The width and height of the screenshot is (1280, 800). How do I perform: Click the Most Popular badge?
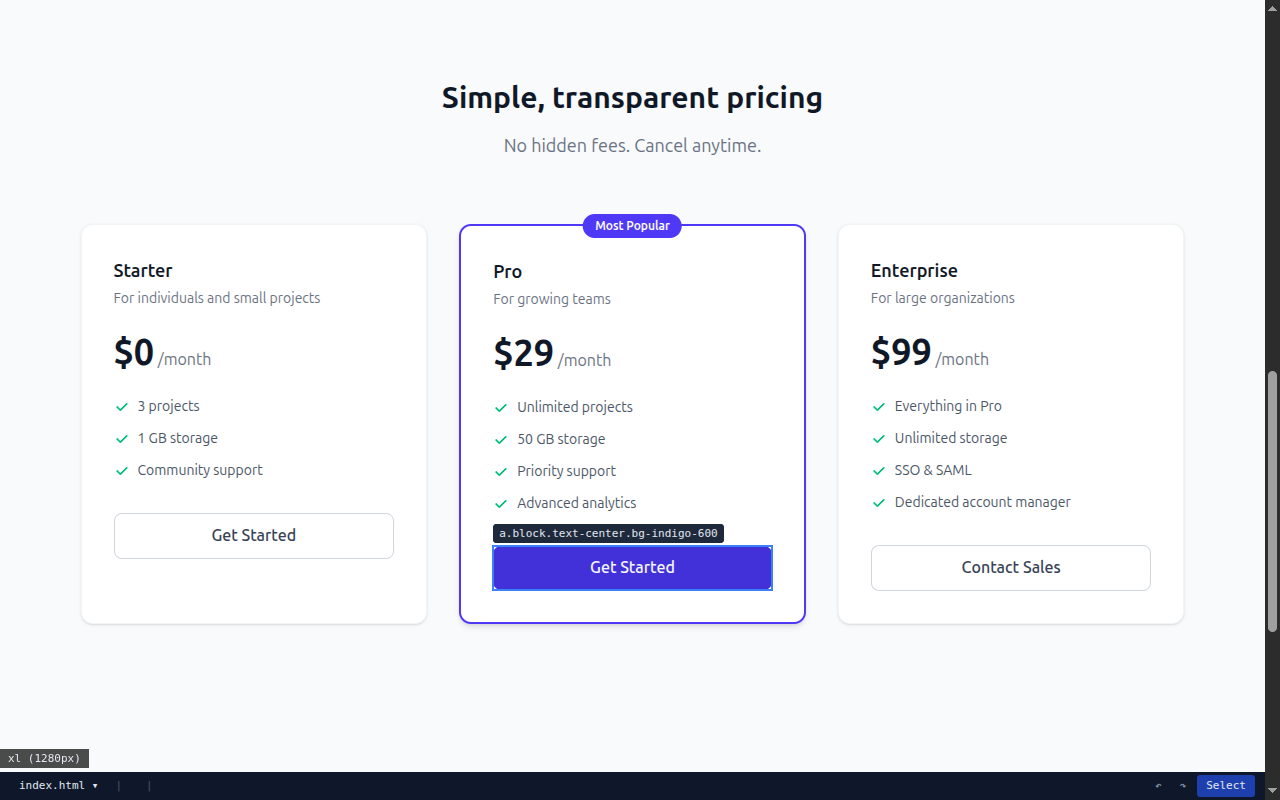(x=632, y=226)
